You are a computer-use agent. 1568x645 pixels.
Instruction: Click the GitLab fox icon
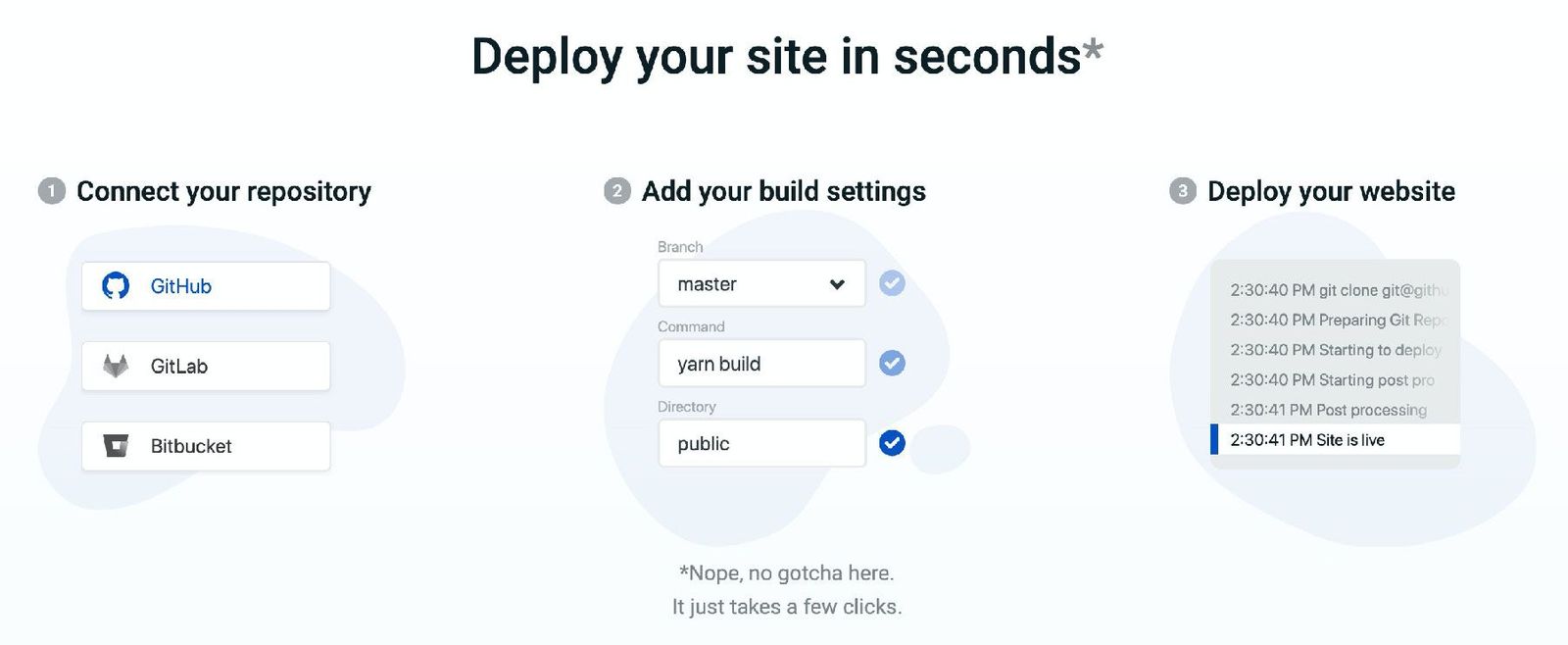pos(117,365)
